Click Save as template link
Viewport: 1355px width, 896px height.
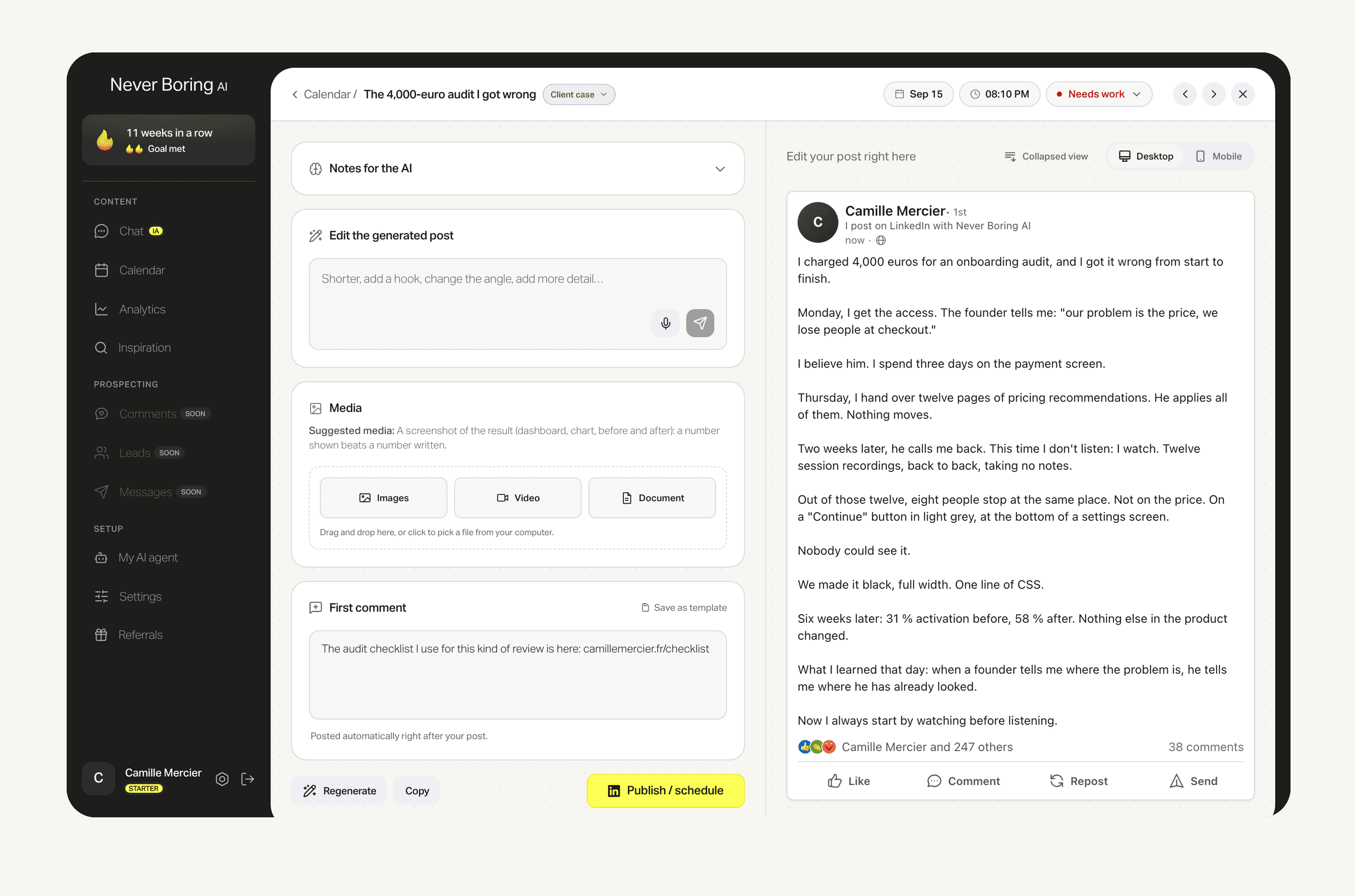click(x=684, y=608)
